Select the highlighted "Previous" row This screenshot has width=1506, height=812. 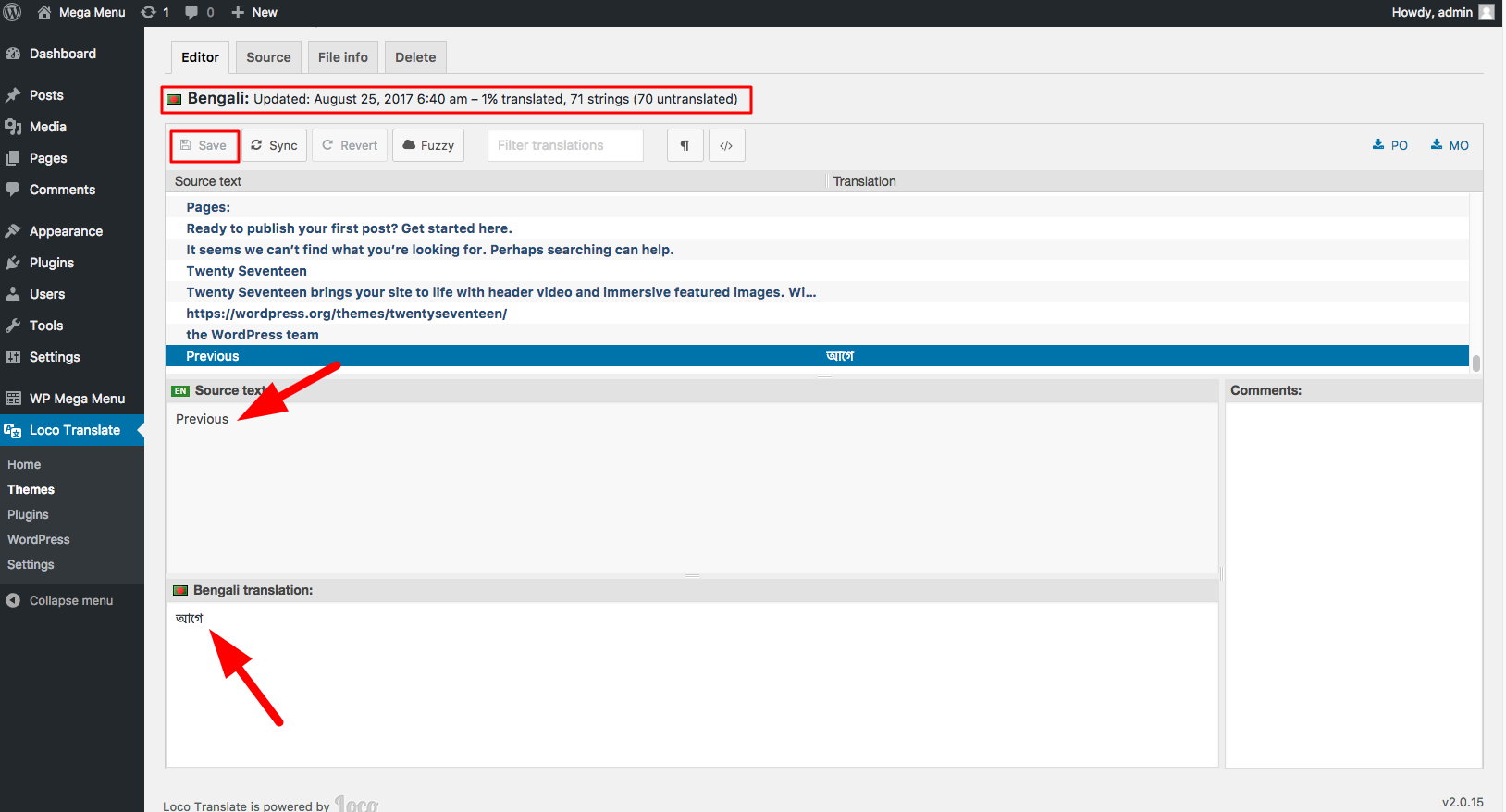pos(817,356)
